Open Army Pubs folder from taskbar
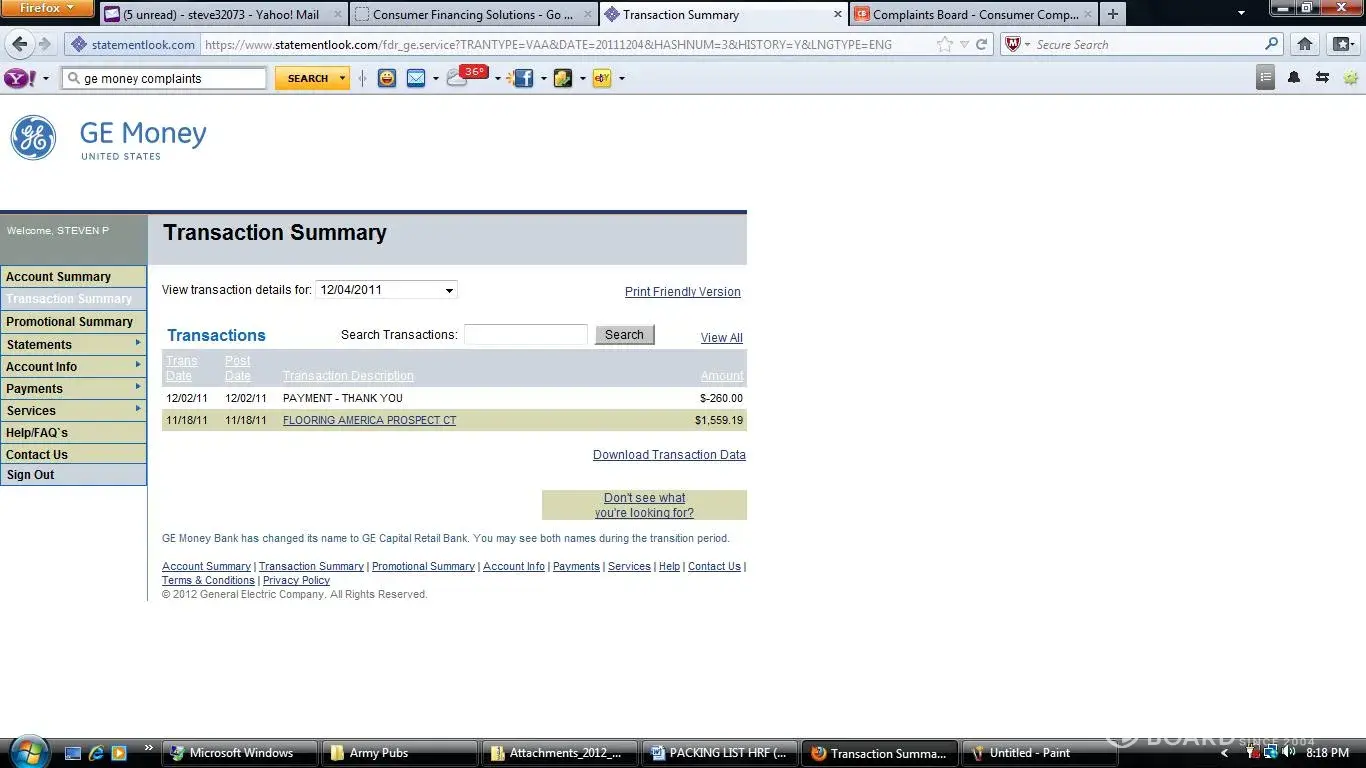Image resolution: width=1366 pixels, height=768 pixels. (x=399, y=753)
